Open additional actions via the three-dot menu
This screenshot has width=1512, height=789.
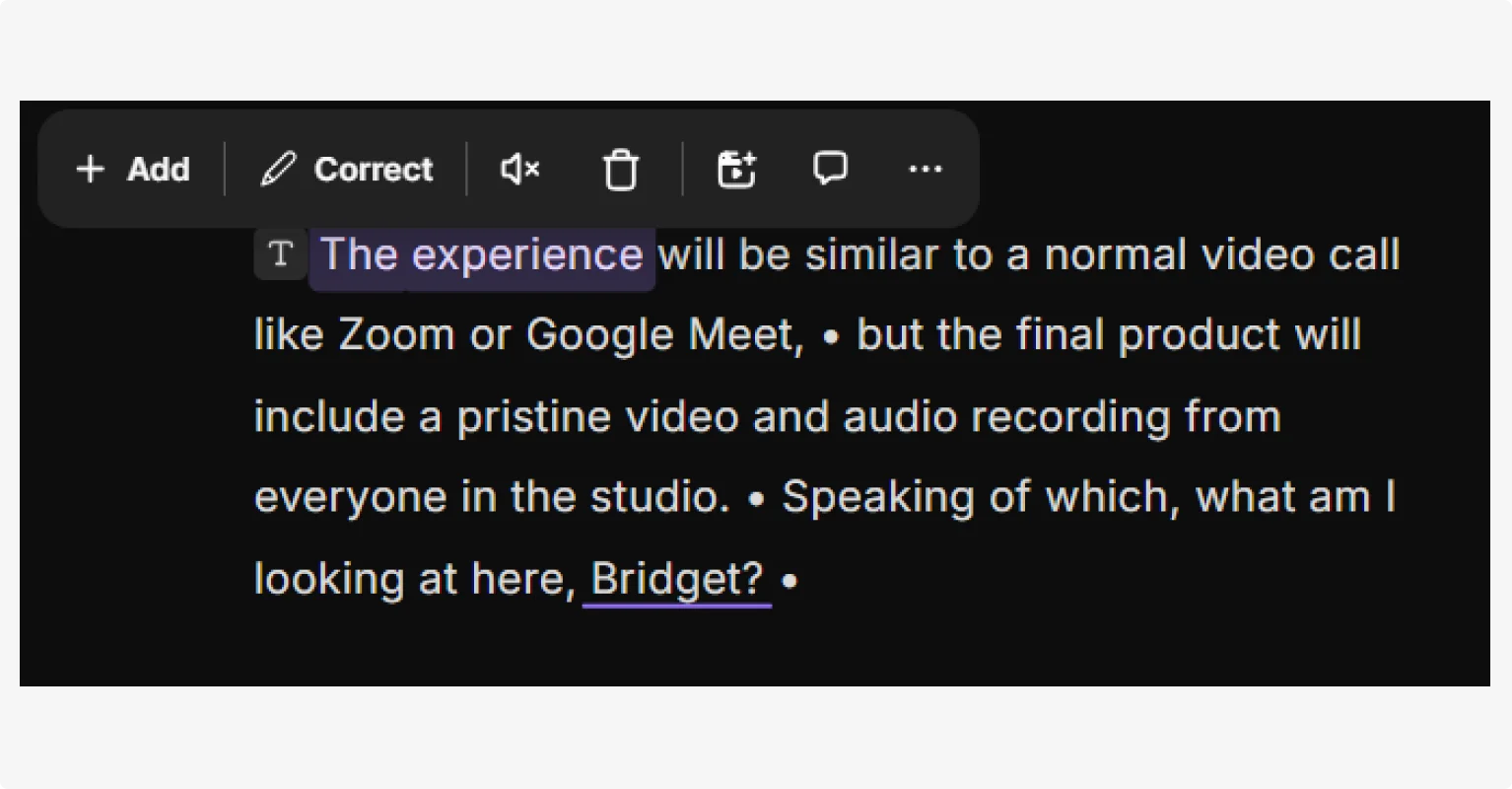click(925, 169)
